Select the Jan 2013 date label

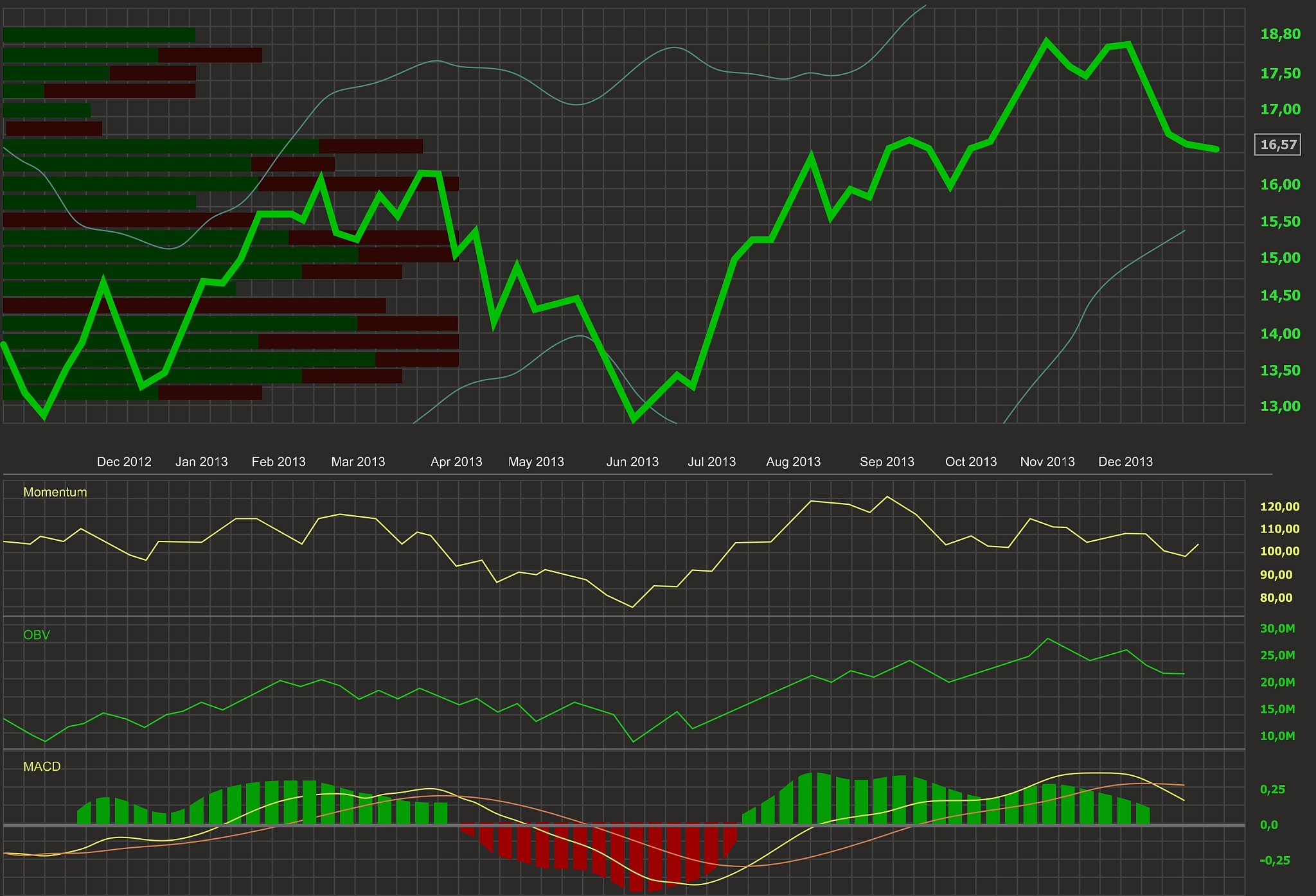202,462
